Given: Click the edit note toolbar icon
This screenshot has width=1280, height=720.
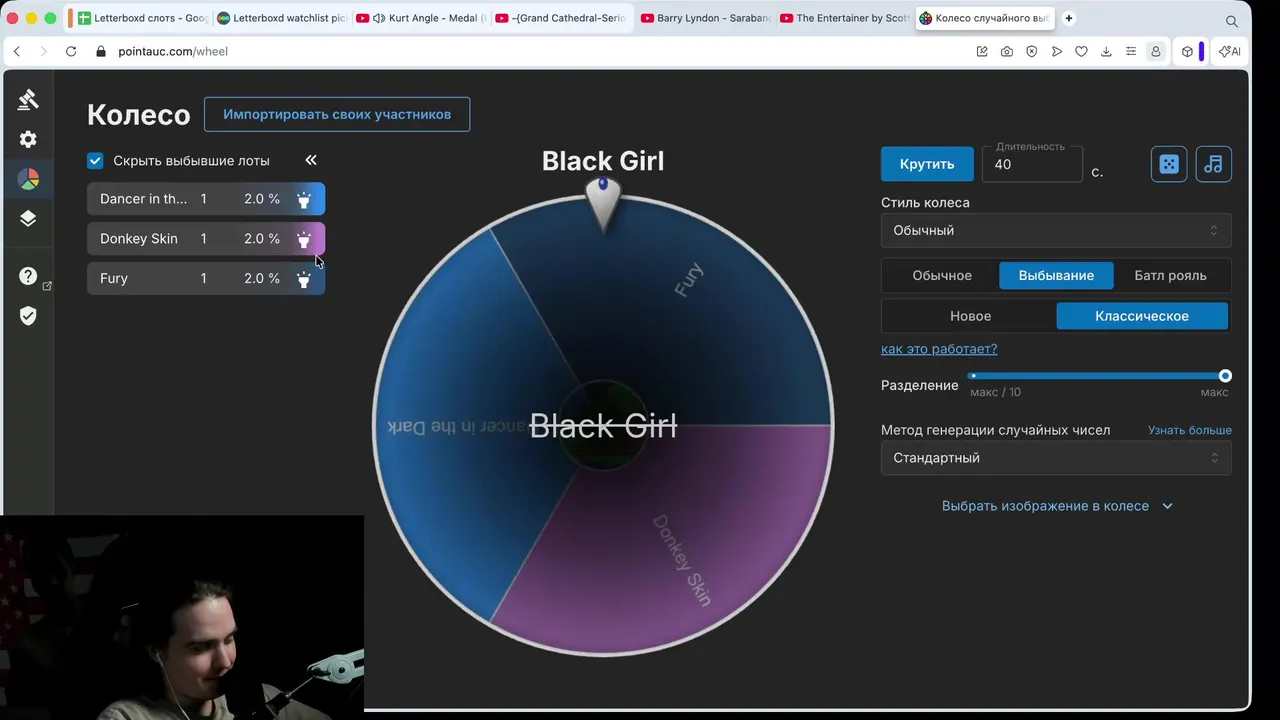Looking at the screenshot, I should pos(982,51).
